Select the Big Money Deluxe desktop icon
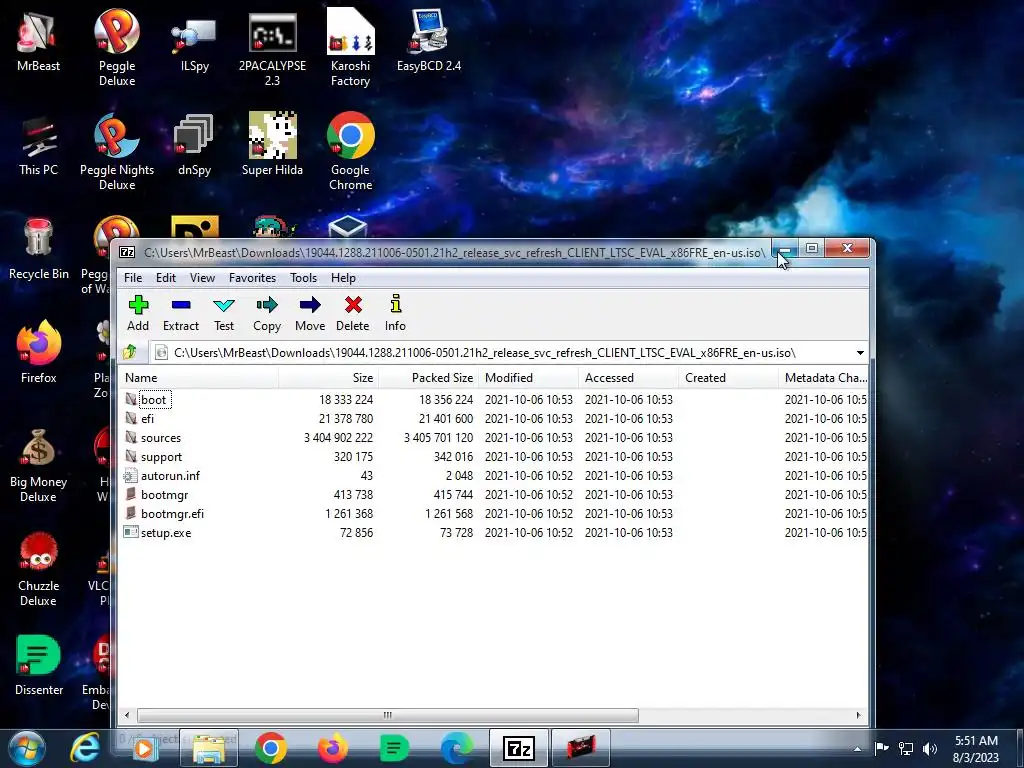Image resolution: width=1024 pixels, height=768 pixels. point(39,466)
